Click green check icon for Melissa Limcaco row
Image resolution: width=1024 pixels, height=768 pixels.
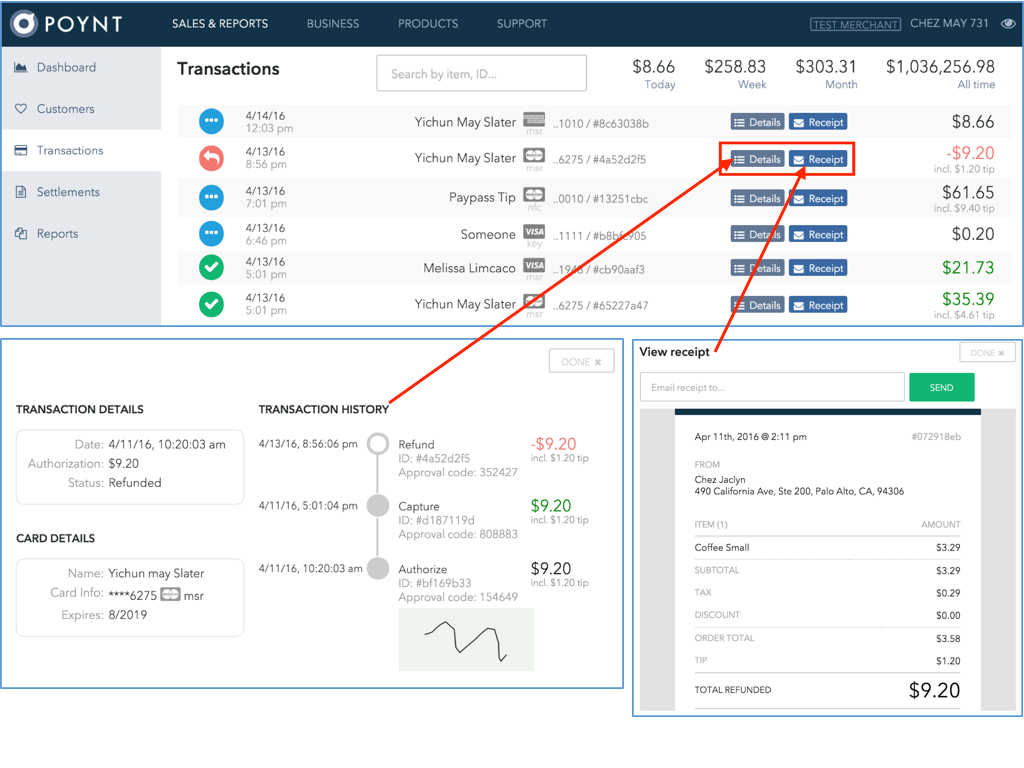211,268
